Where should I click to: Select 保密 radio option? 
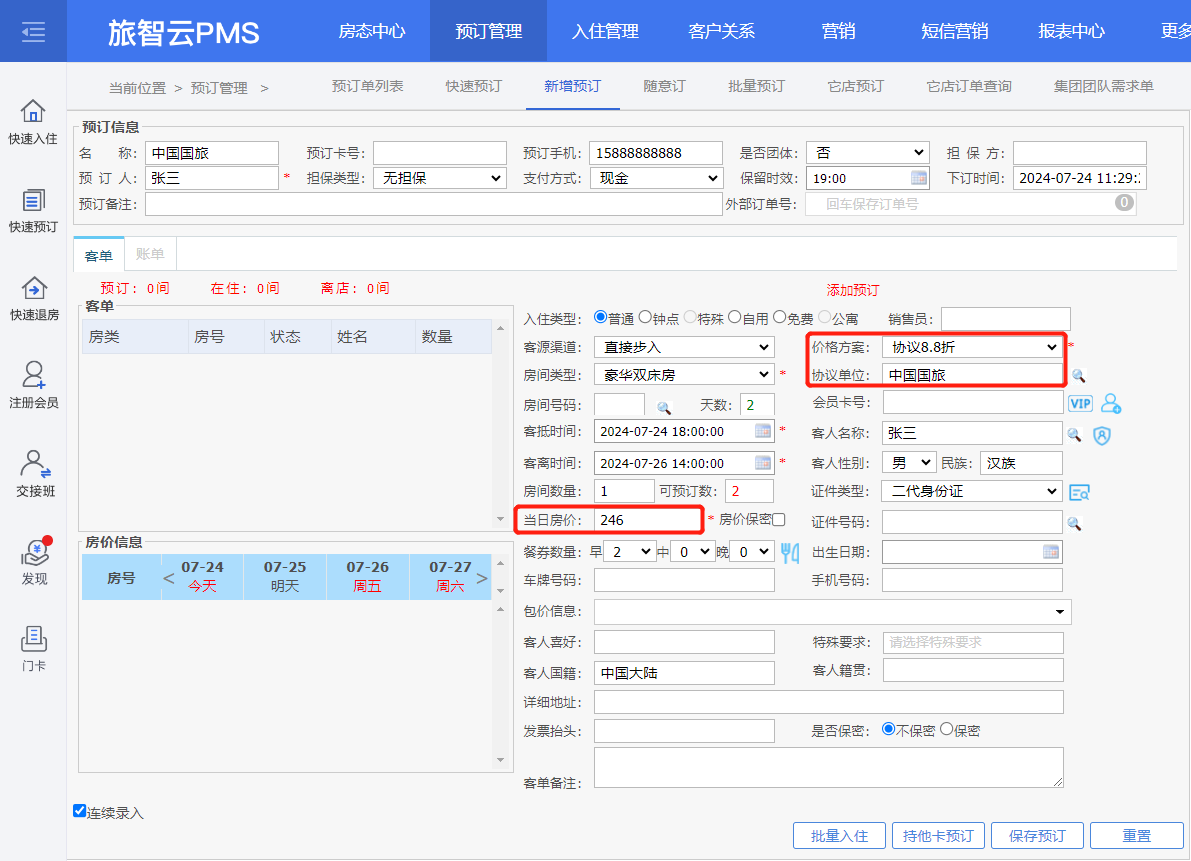(946, 729)
